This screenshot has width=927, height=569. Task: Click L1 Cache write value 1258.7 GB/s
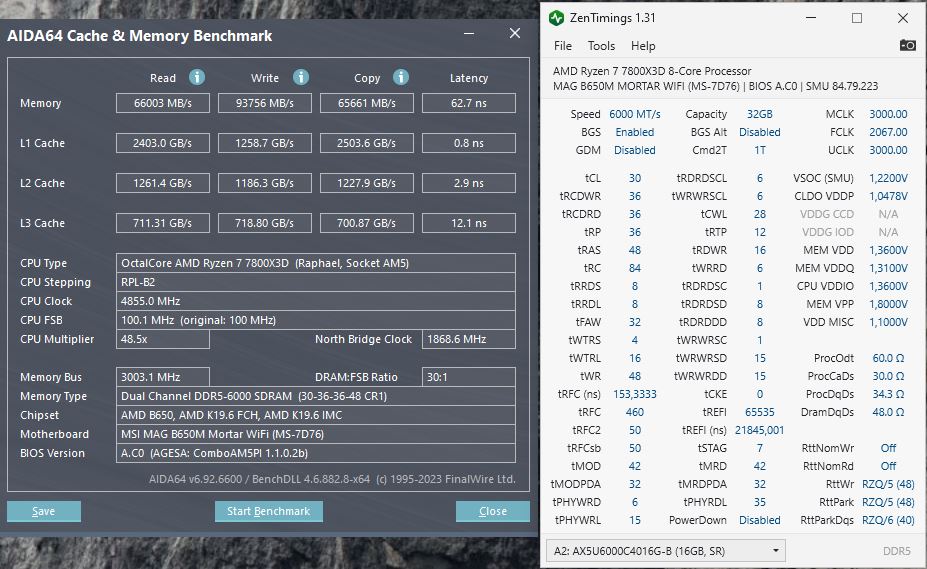coord(265,143)
